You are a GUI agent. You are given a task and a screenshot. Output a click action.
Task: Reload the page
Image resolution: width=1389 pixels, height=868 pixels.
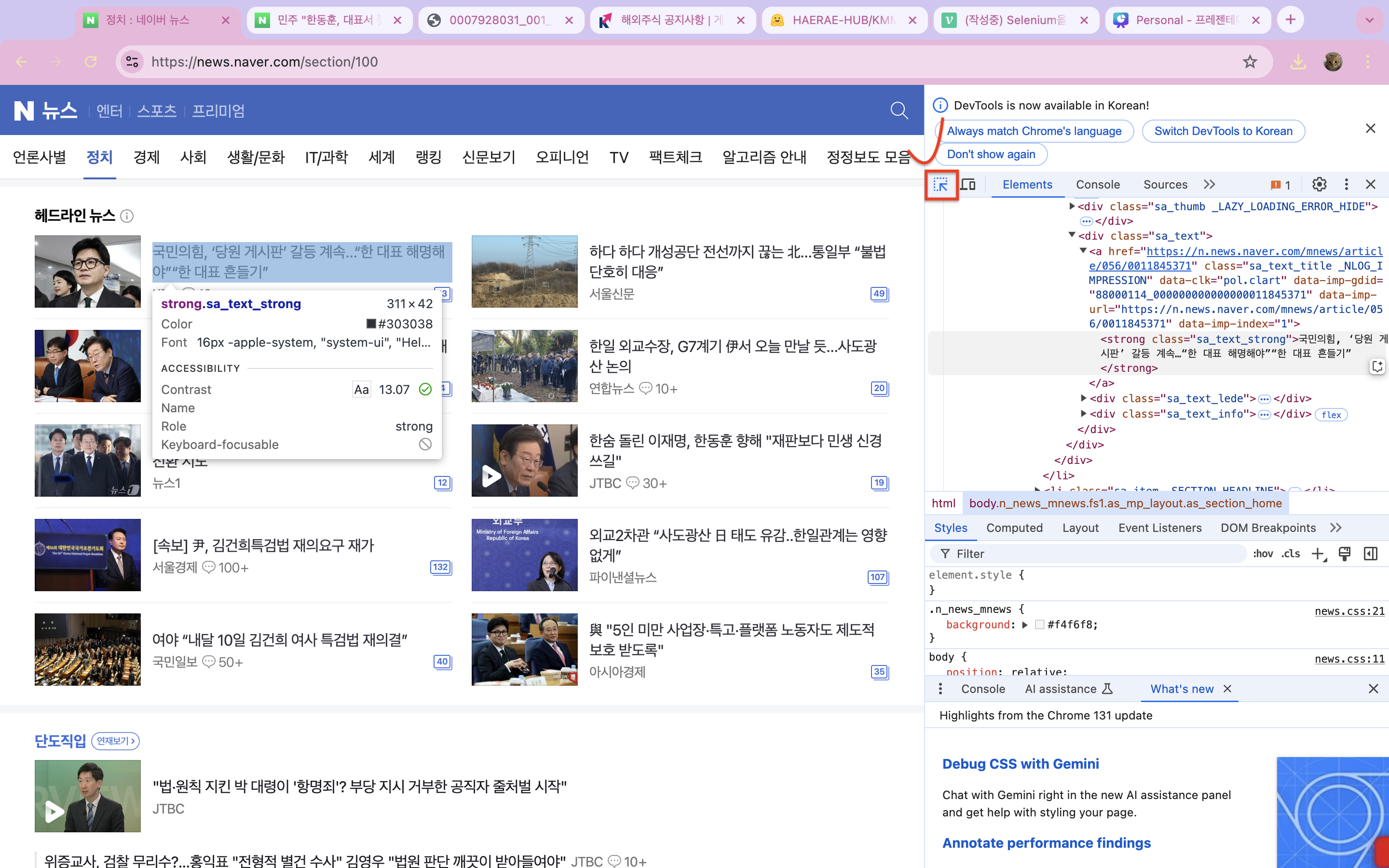pyautogui.click(x=91, y=62)
